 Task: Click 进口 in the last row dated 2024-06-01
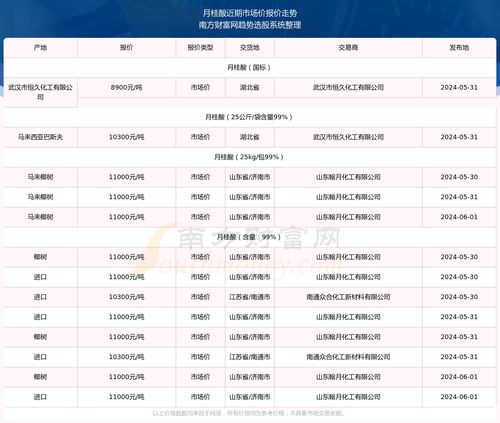click(40, 397)
